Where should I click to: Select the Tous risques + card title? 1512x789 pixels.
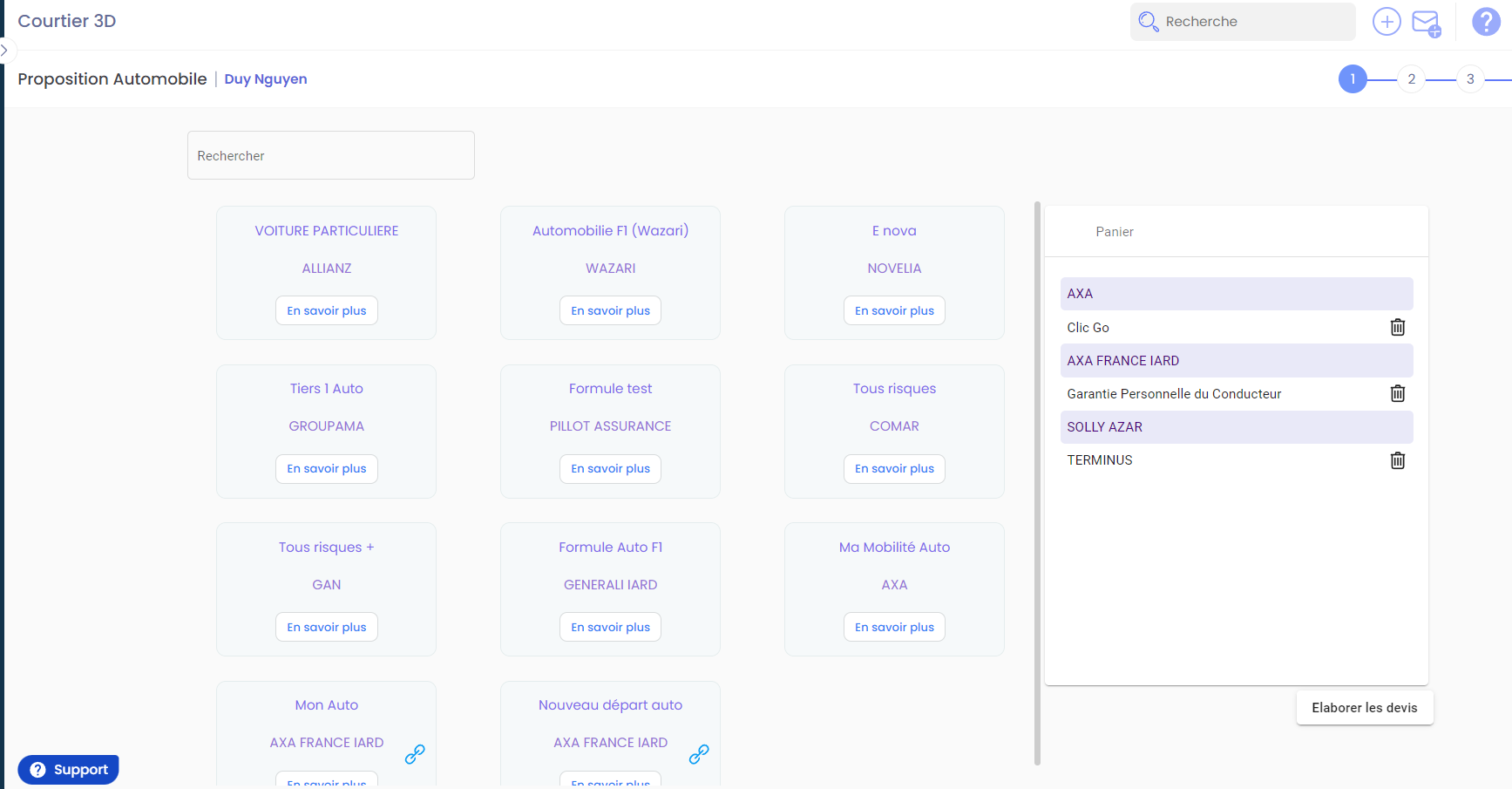[327, 548]
